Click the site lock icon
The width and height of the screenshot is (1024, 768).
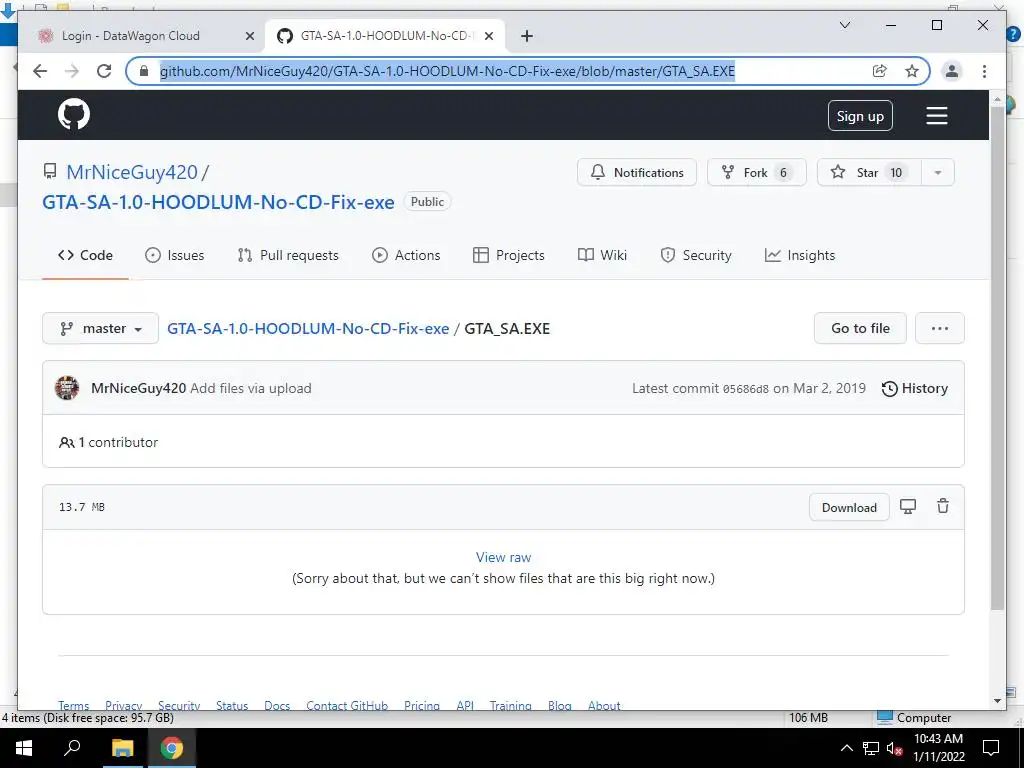point(144,71)
